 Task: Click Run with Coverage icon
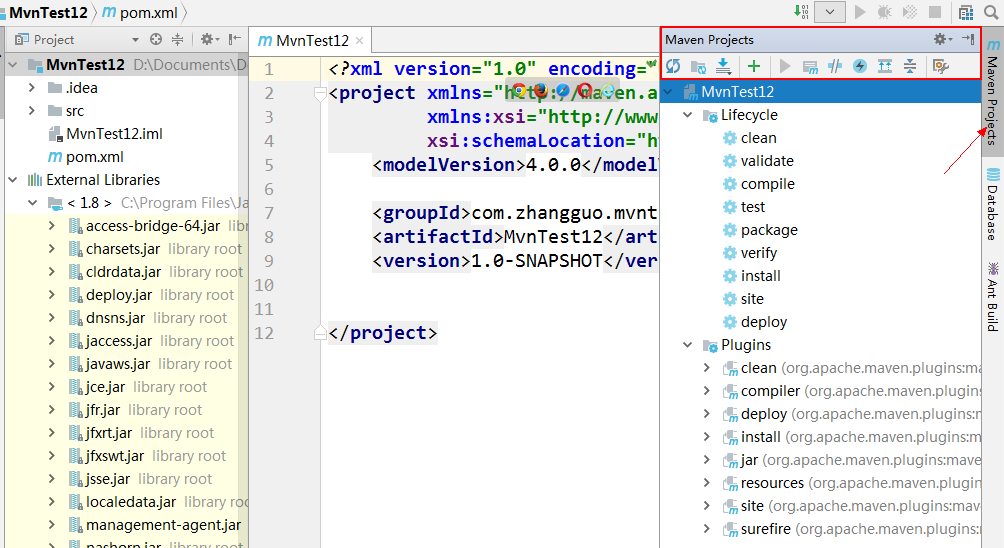tap(910, 12)
